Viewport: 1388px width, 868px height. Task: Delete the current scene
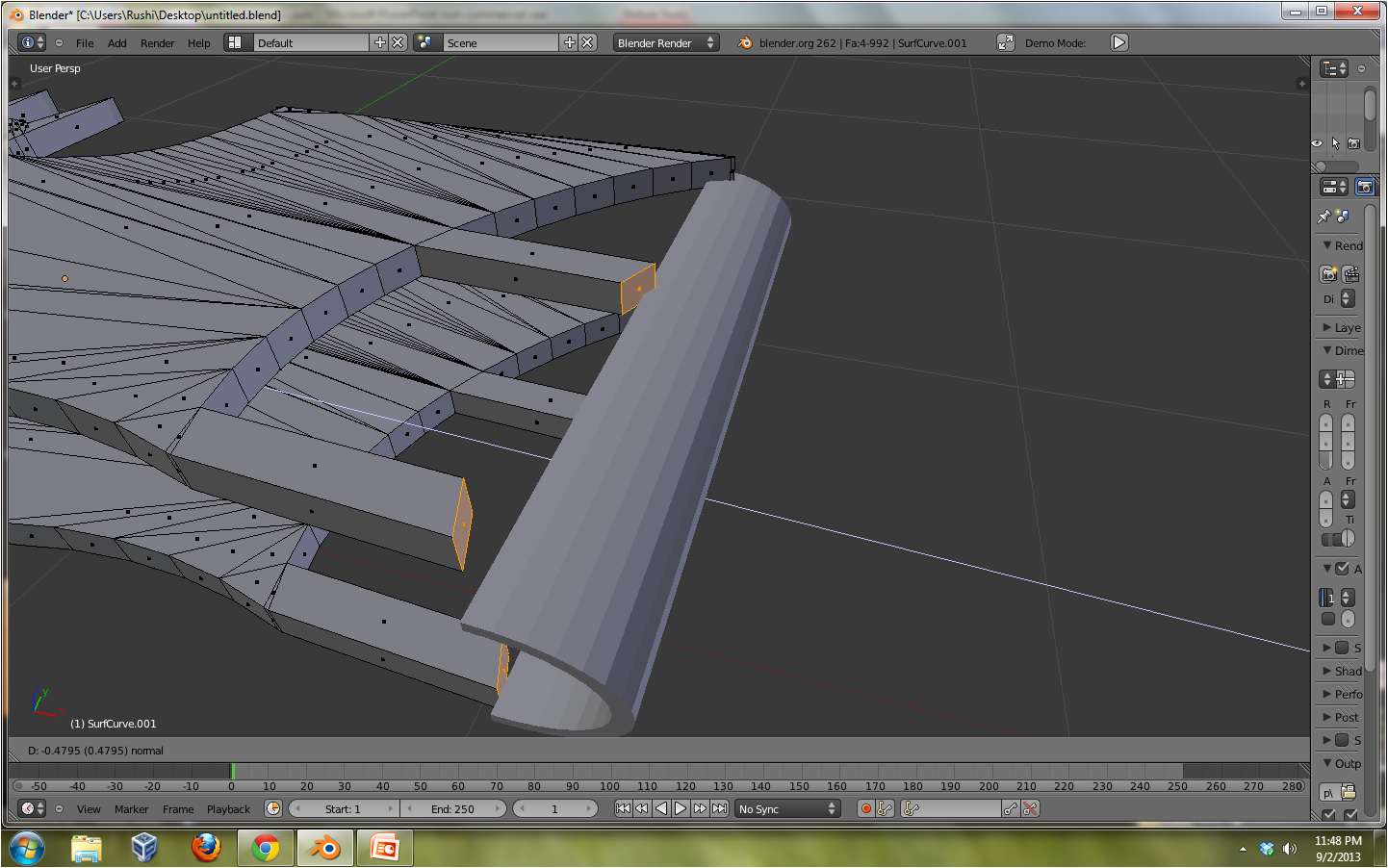tap(588, 42)
